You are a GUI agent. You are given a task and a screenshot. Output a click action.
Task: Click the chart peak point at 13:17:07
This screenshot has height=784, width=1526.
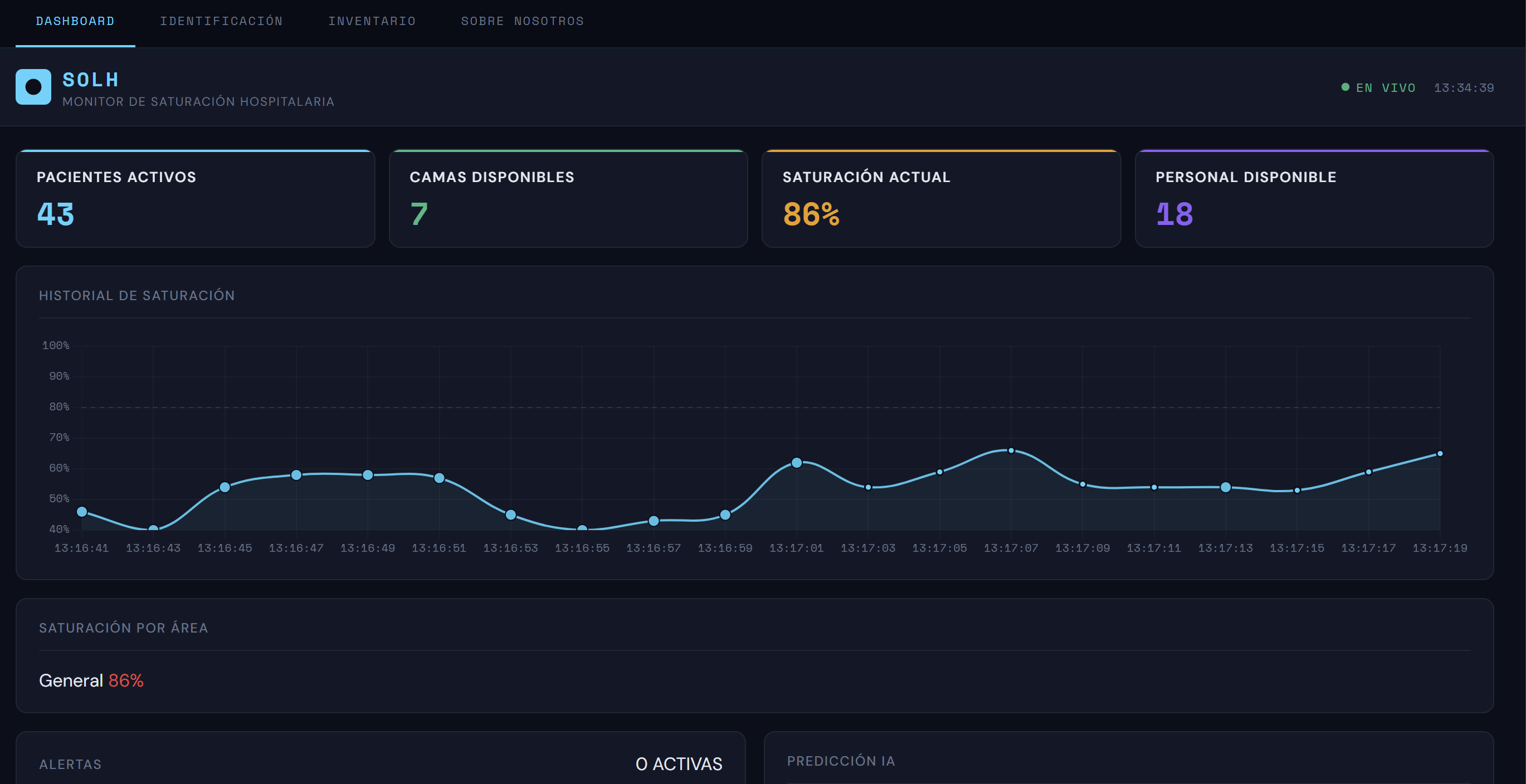pos(1011,450)
